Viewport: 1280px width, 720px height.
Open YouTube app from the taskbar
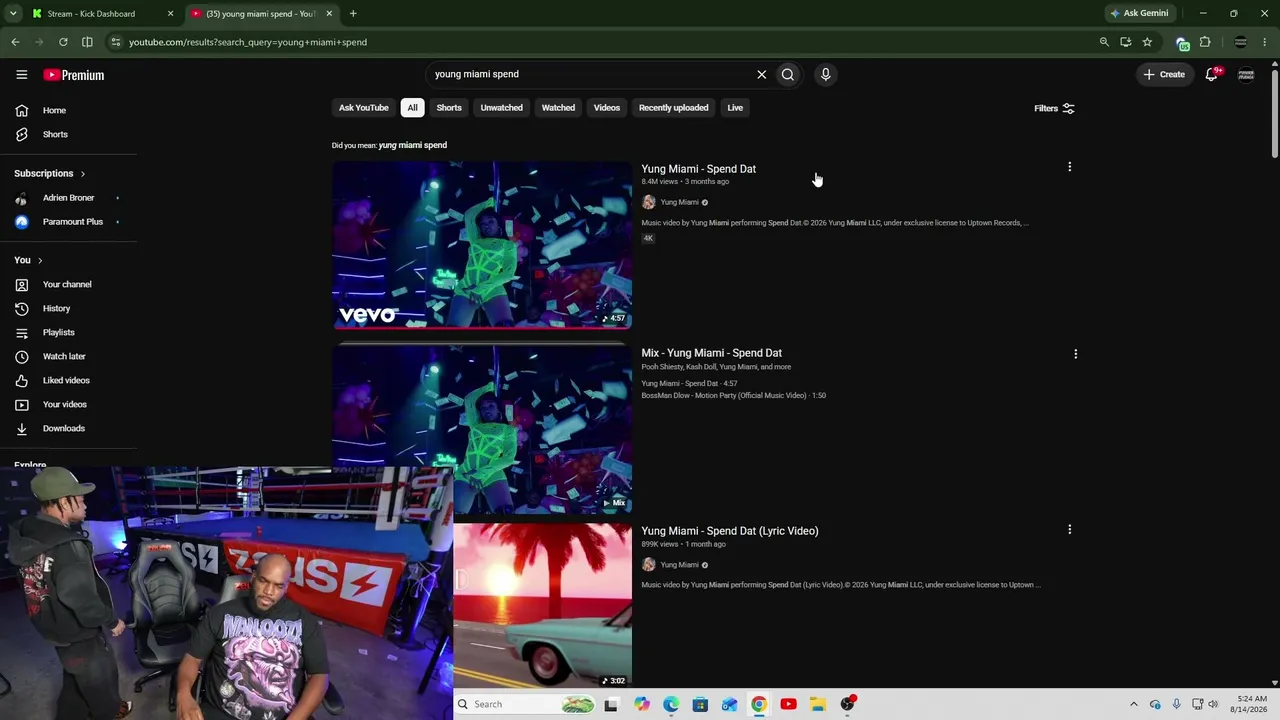pos(788,704)
